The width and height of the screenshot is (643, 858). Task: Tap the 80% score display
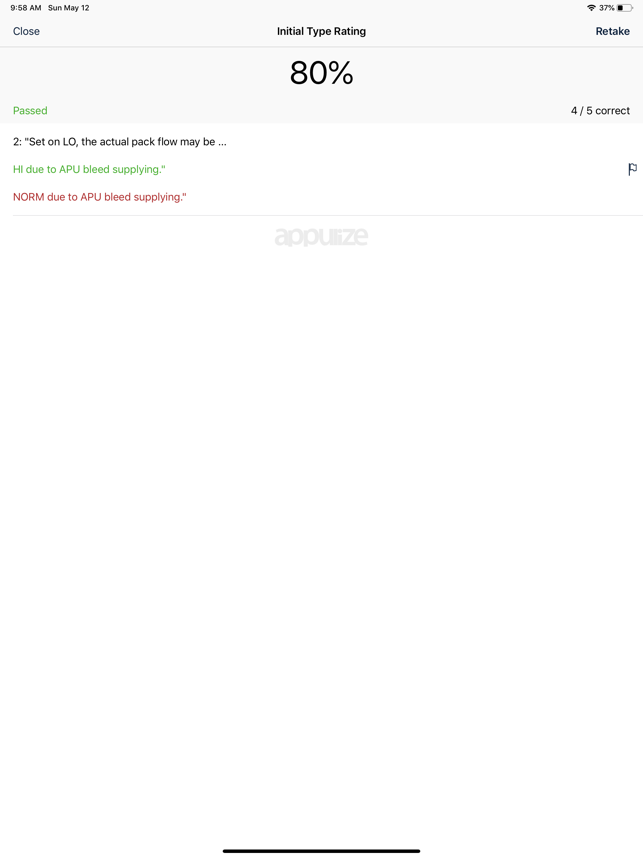321,72
